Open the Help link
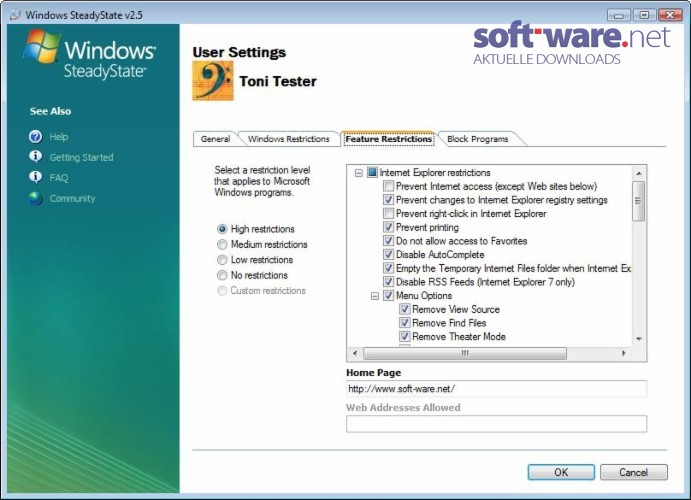 pos(59,137)
